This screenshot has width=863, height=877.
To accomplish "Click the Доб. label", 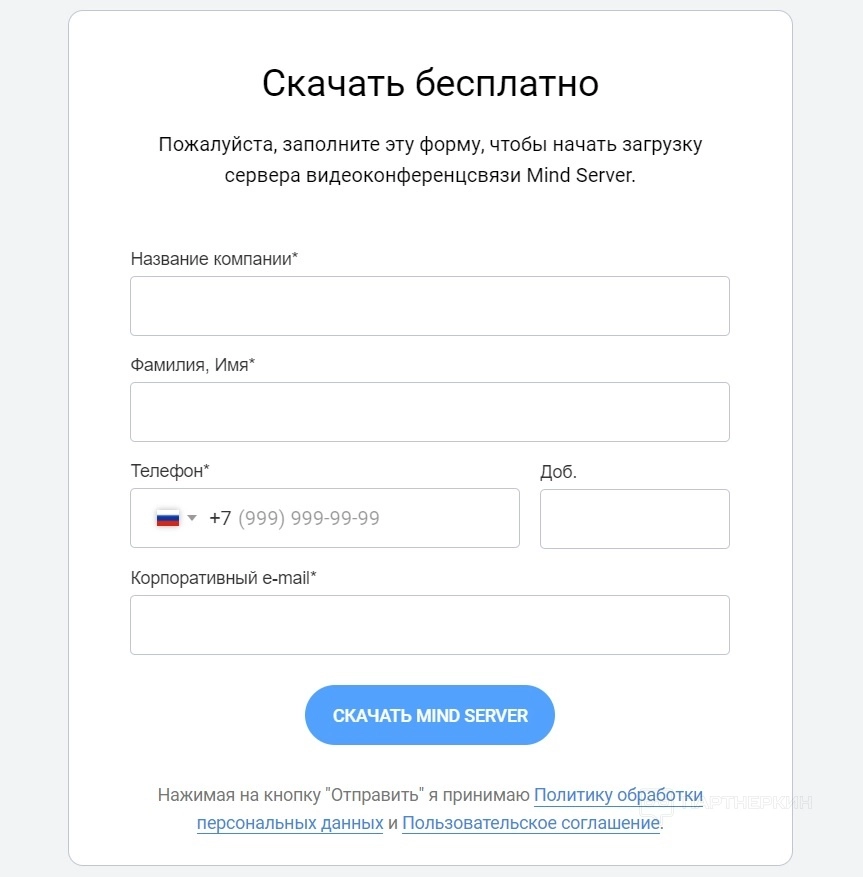I will (558, 472).
